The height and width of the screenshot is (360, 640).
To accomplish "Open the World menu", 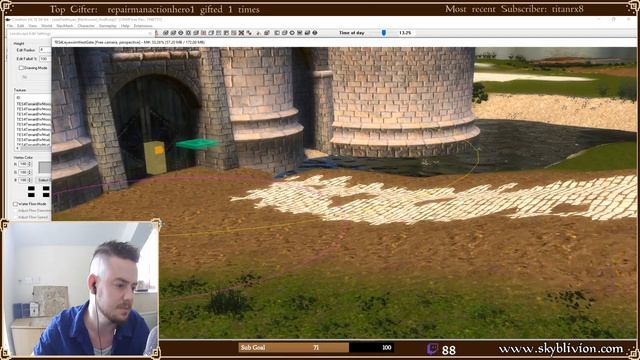I will coord(47,26).
